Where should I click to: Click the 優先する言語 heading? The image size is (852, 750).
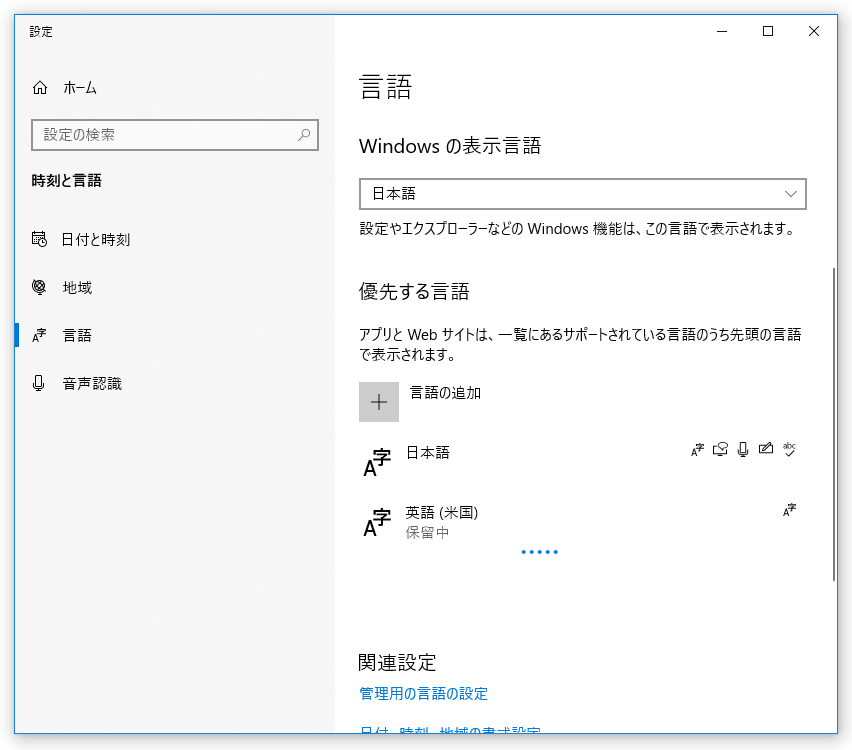pyautogui.click(x=414, y=291)
